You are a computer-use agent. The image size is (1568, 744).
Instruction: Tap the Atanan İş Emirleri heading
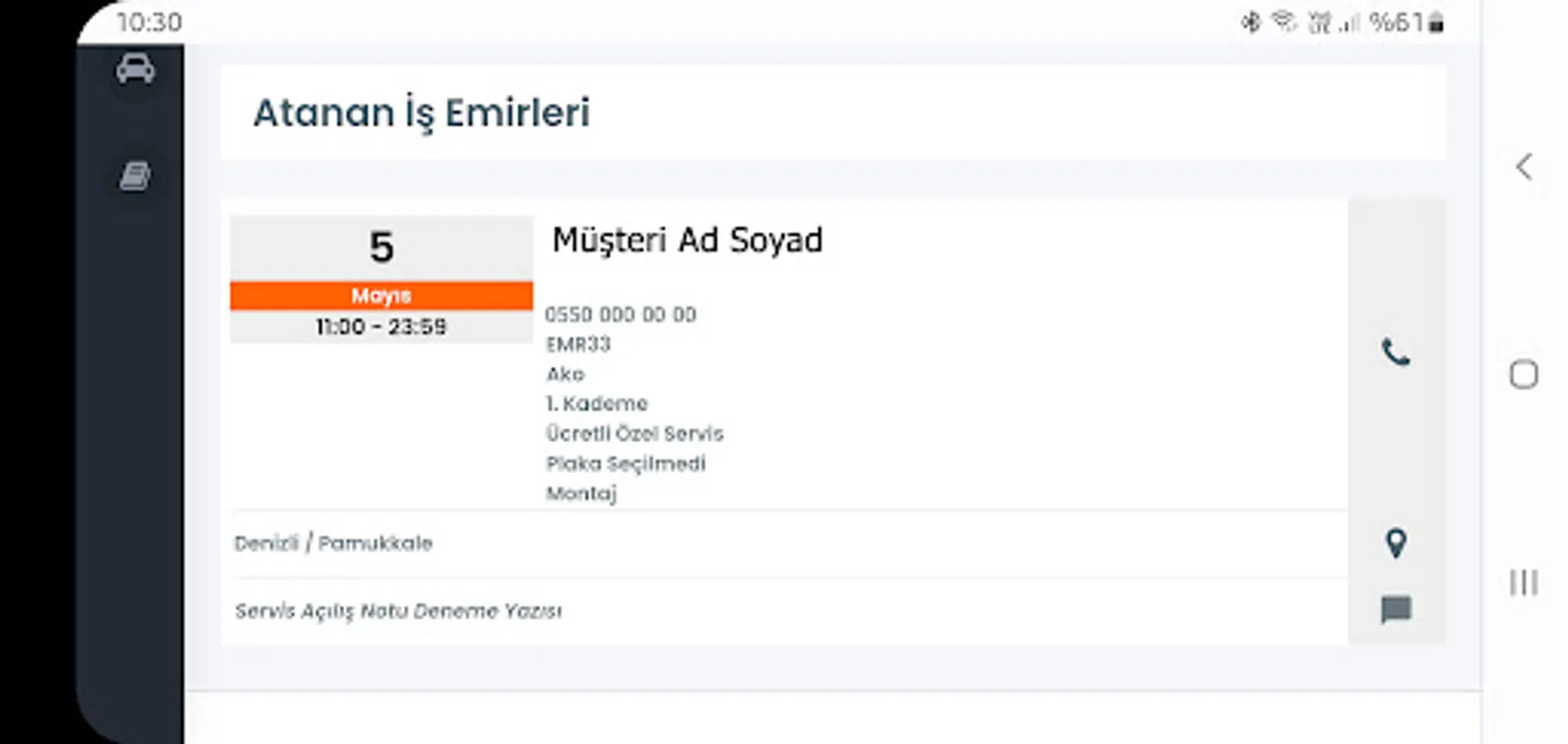pyautogui.click(x=422, y=113)
